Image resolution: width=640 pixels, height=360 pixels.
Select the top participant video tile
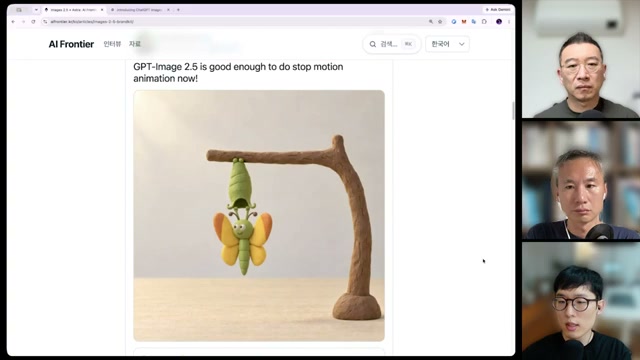point(581,59)
